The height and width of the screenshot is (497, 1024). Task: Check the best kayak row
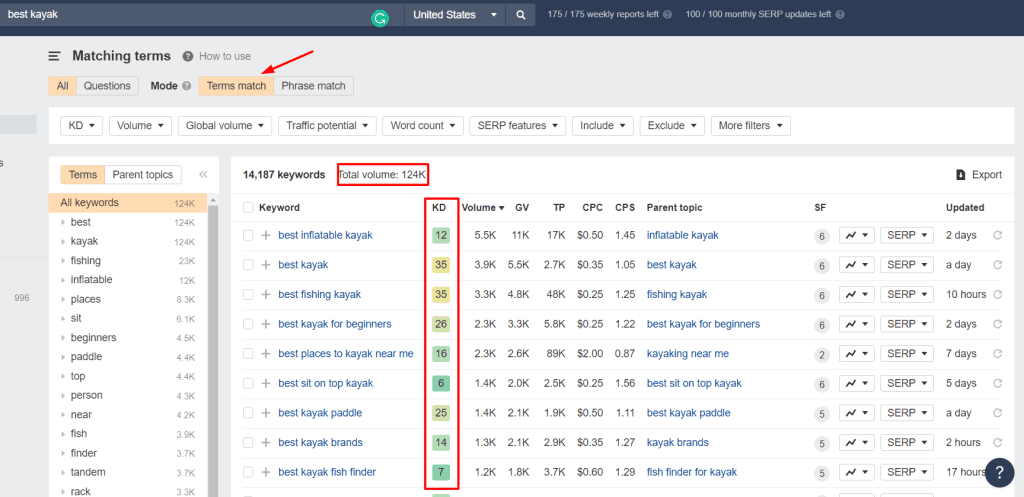coord(248,265)
